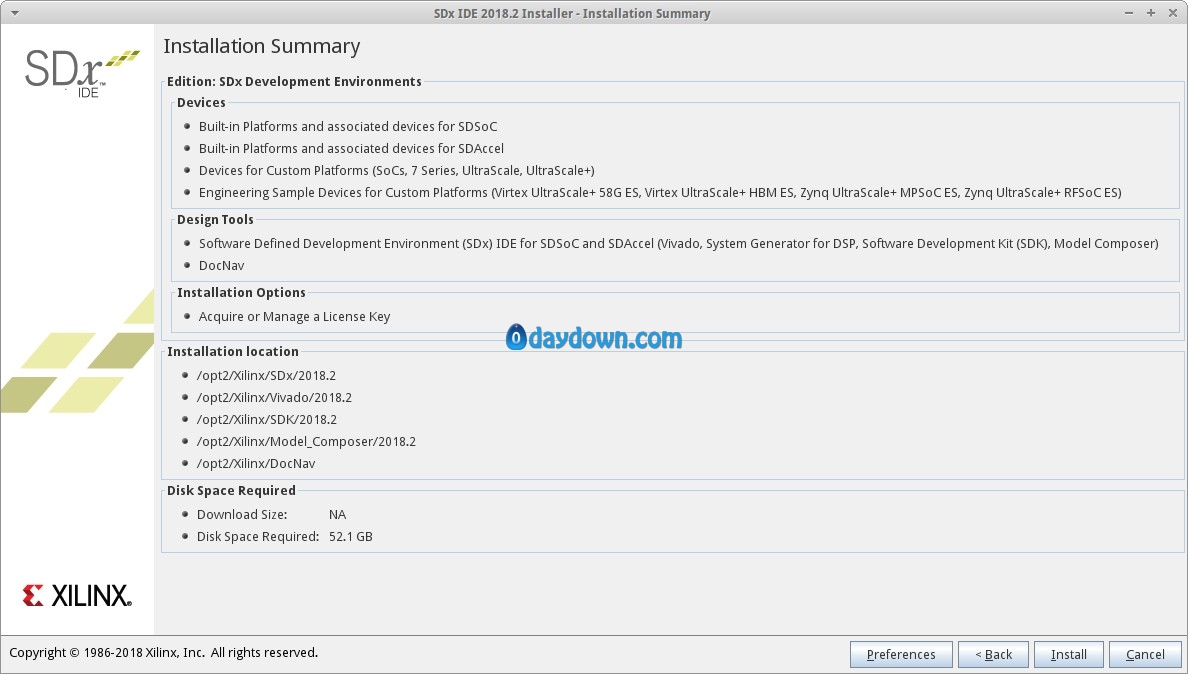This screenshot has width=1188, height=674.
Task: Click the Install button
Action: pos(1068,654)
